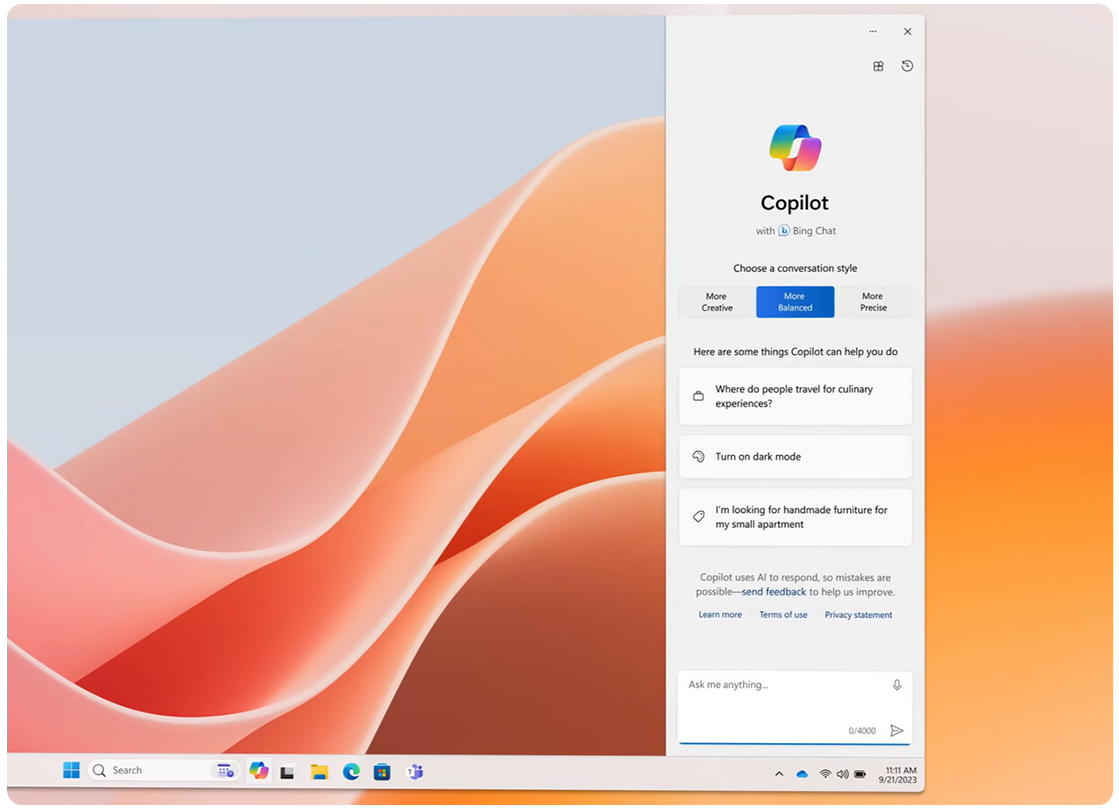Open the Privacy statement link
This screenshot has height=809, width=1119.
coord(858,615)
